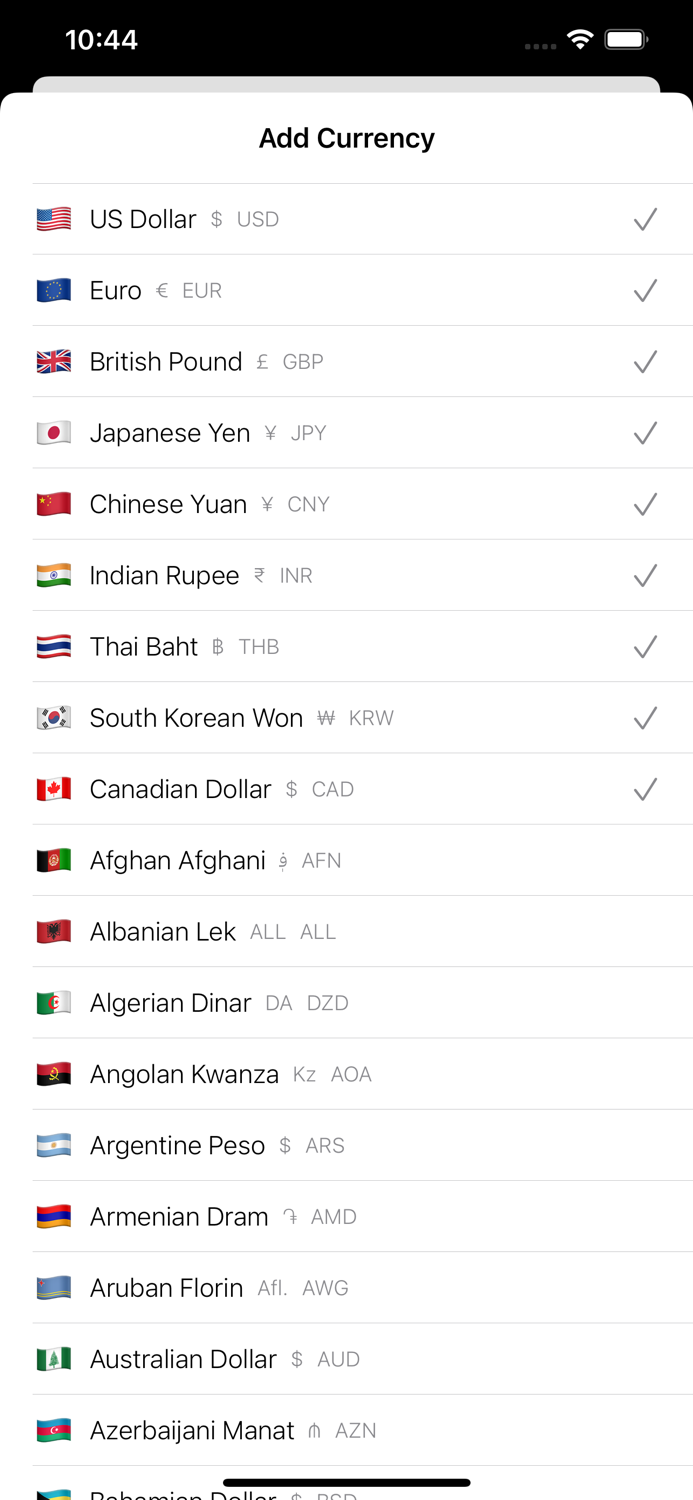
Task: Select the Angolan Kwanza currency
Action: pos(346,1074)
